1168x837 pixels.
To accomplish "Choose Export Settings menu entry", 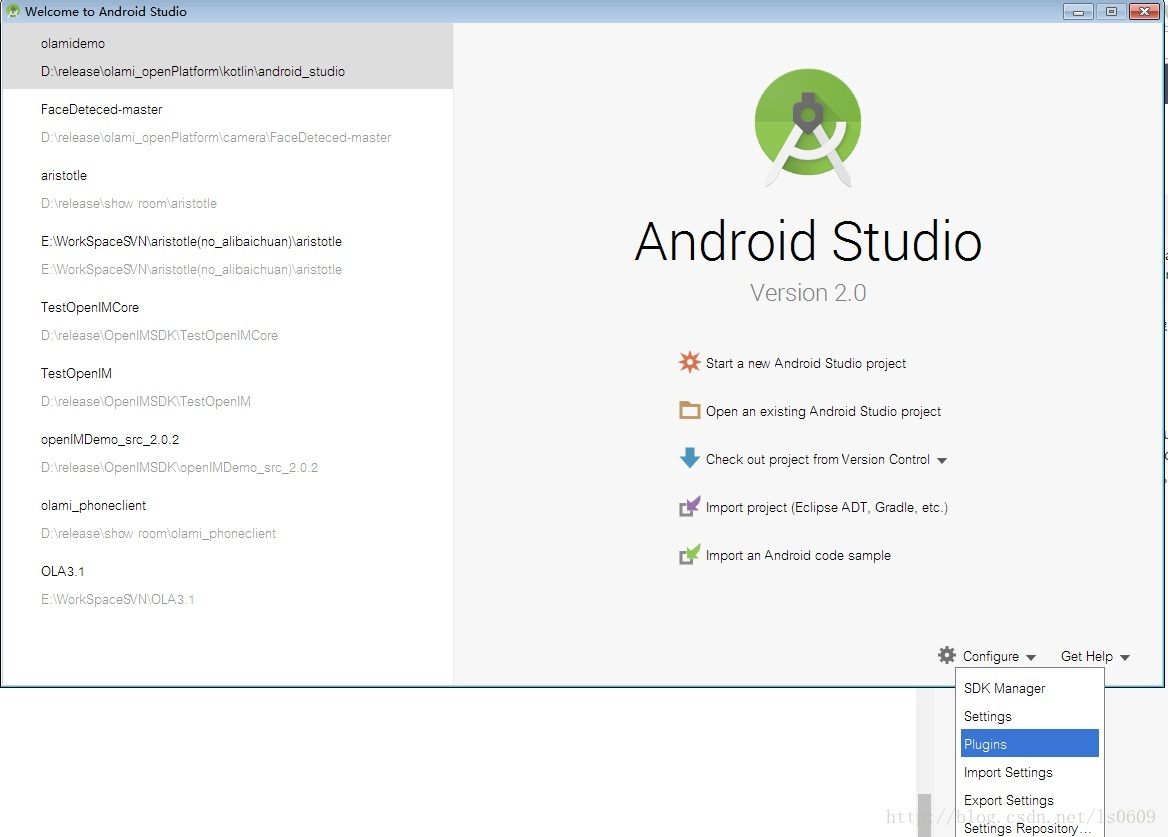I will [1029, 800].
